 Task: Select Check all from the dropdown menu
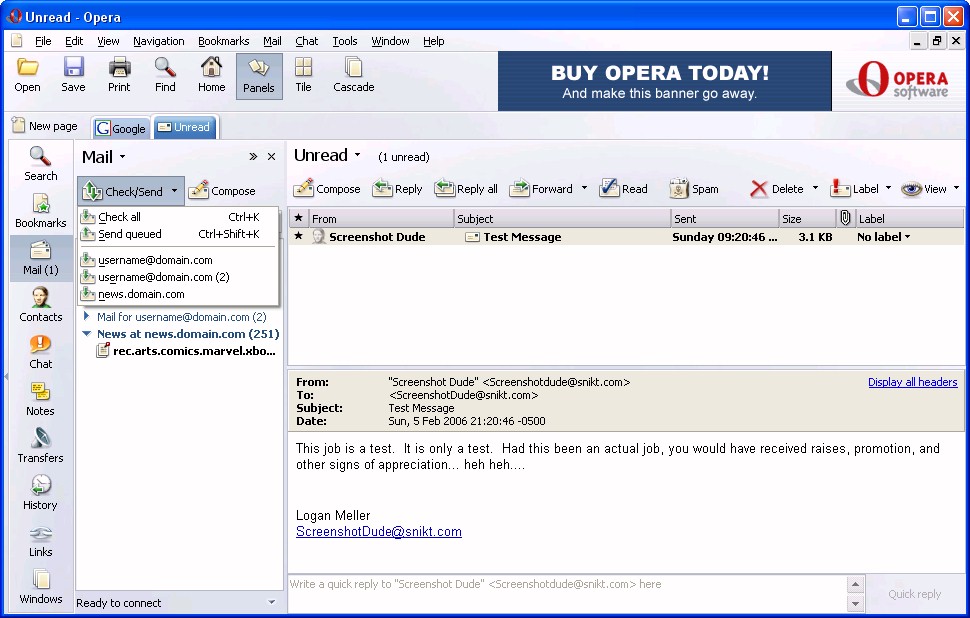pyautogui.click(x=120, y=217)
